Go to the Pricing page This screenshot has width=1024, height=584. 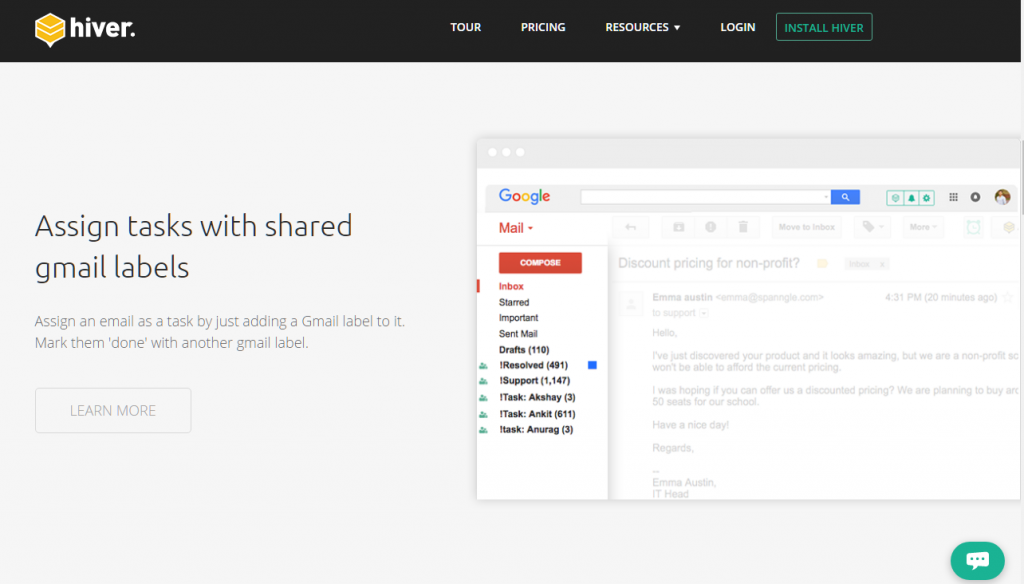543,27
